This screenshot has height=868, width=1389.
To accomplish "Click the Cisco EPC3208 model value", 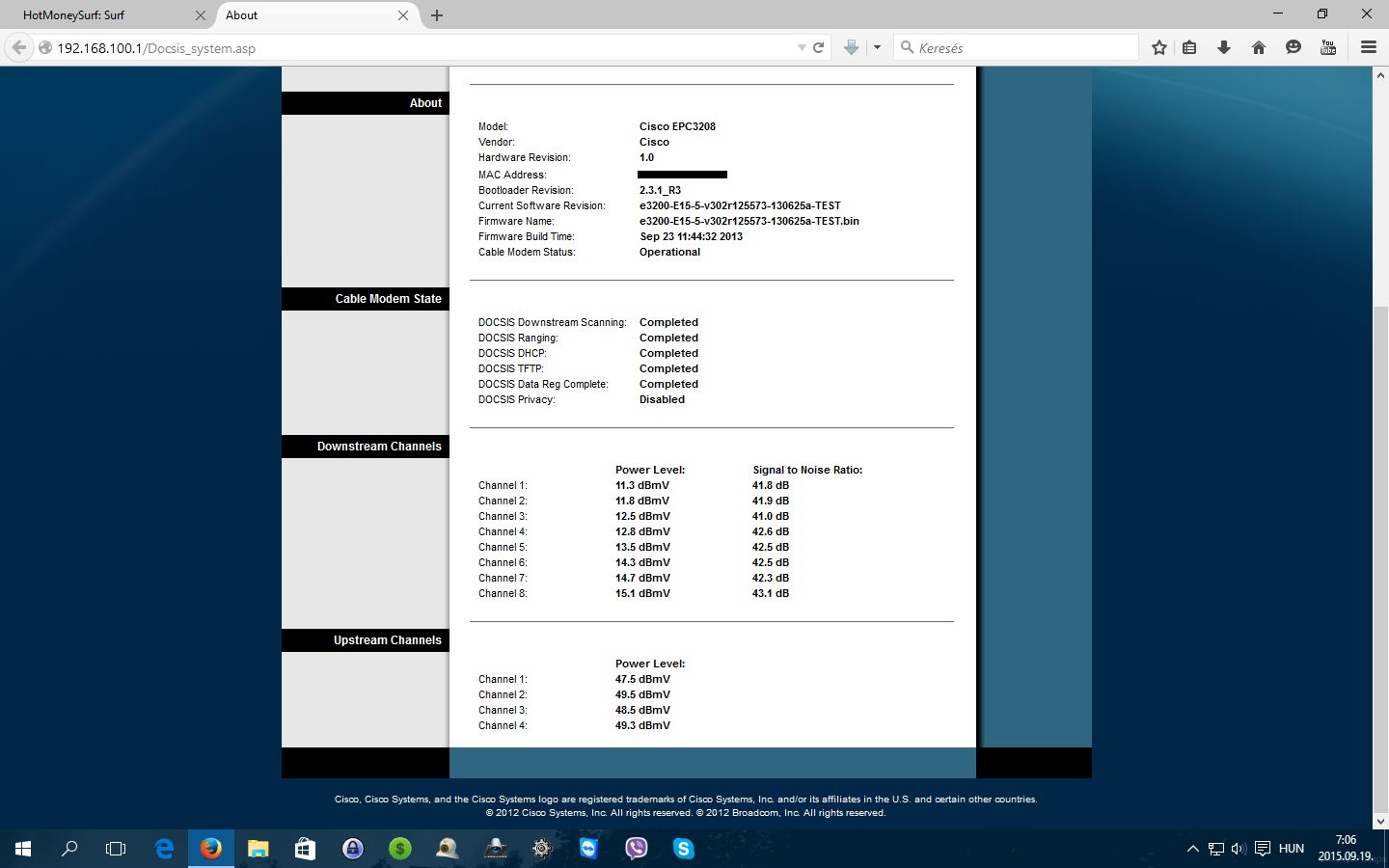I will 677,126.
